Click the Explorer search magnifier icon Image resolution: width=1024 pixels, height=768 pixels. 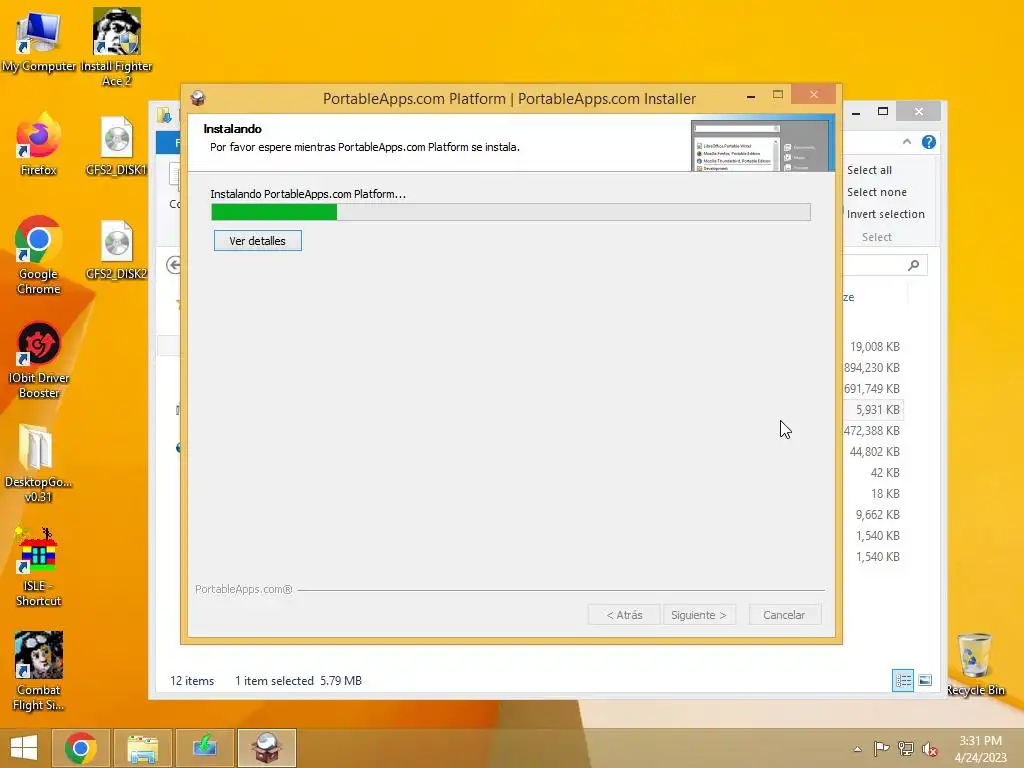tap(914, 264)
